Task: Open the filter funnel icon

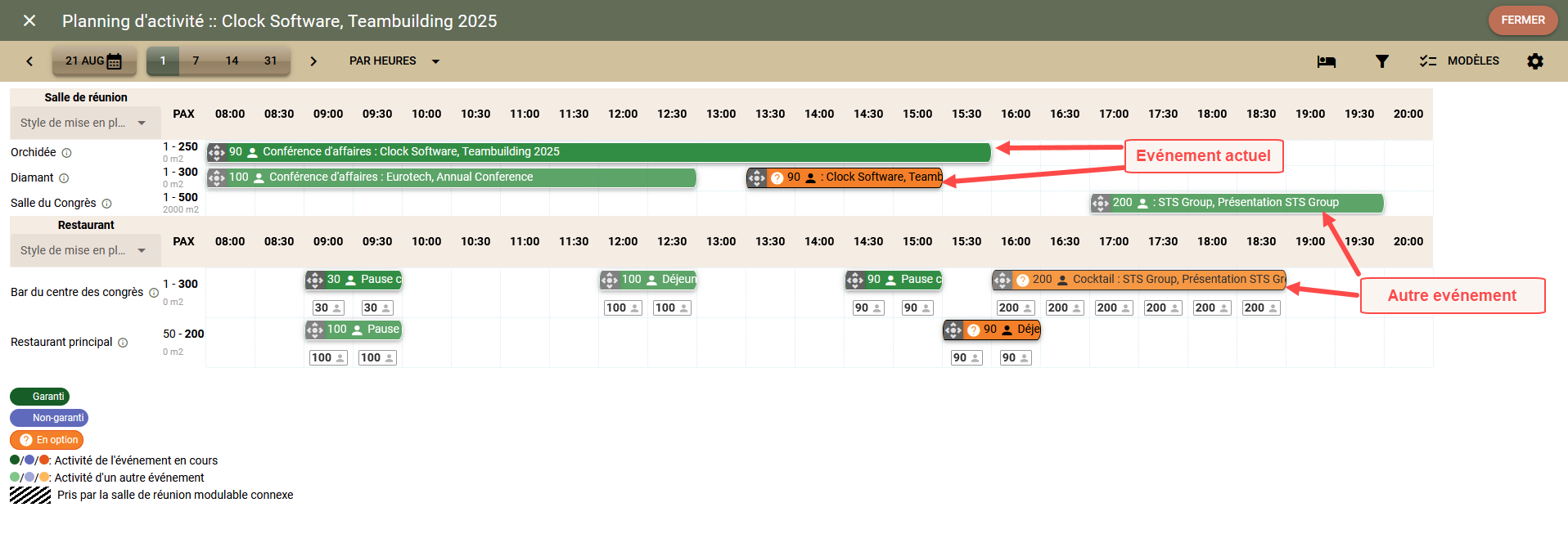Action: coord(1381,61)
